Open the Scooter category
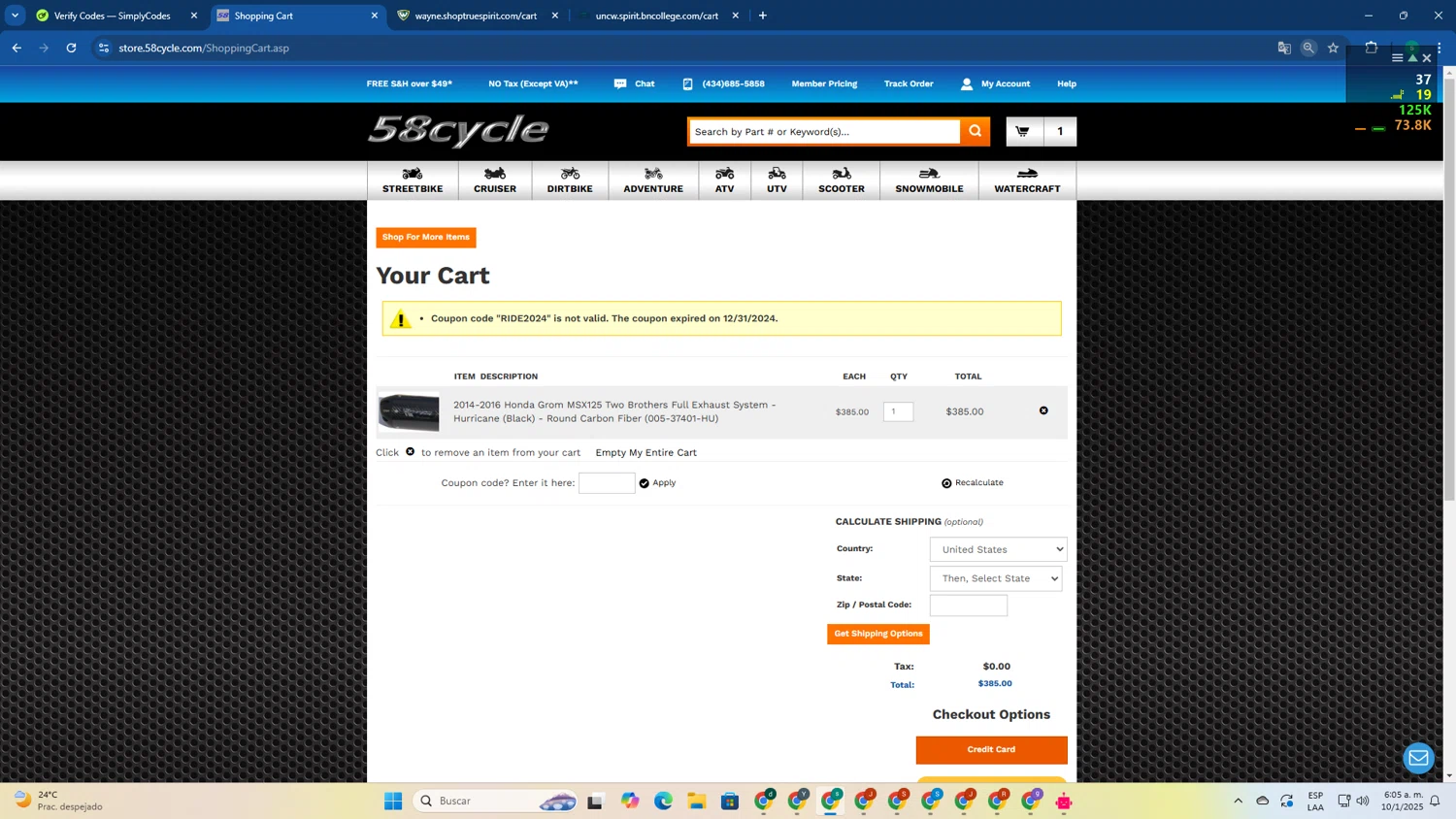 842,180
